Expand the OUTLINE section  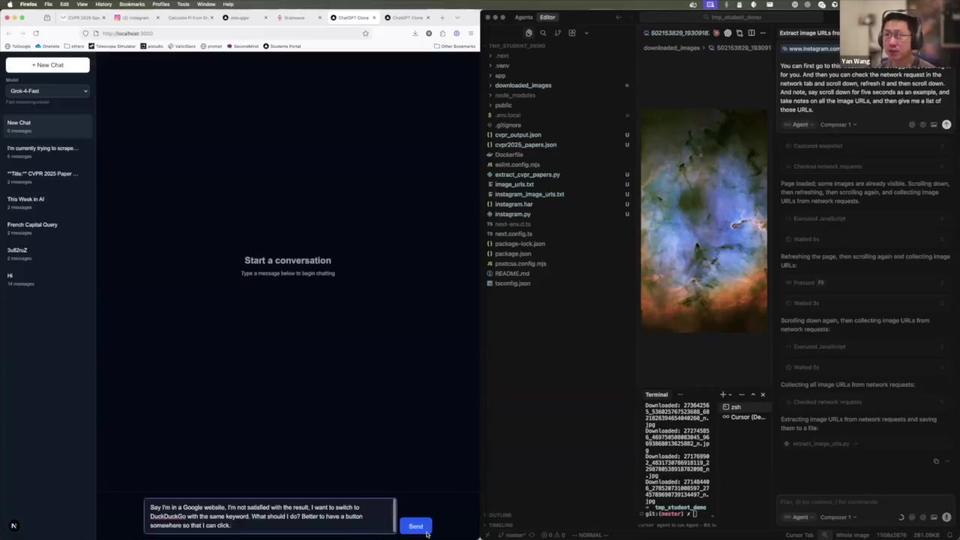(500, 516)
